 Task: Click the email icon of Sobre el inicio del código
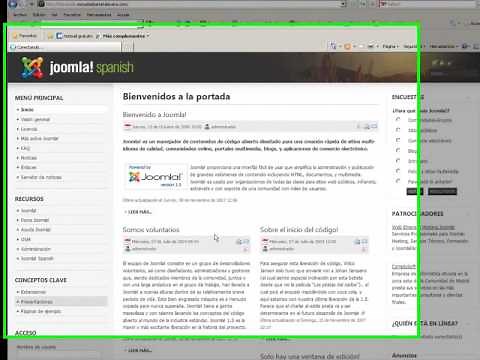click(x=365, y=242)
